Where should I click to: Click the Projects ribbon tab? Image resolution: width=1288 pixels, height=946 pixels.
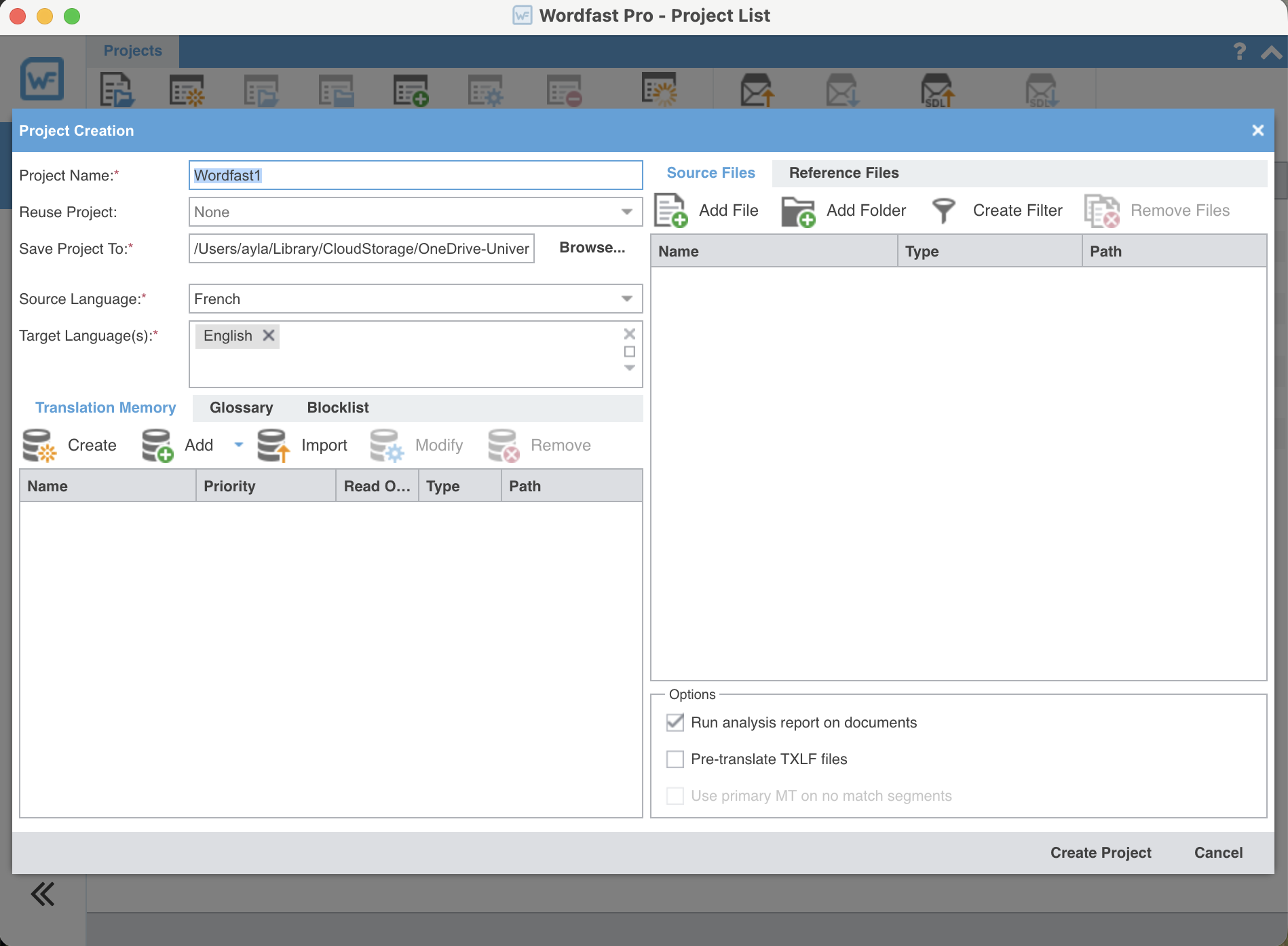point(132,51)
